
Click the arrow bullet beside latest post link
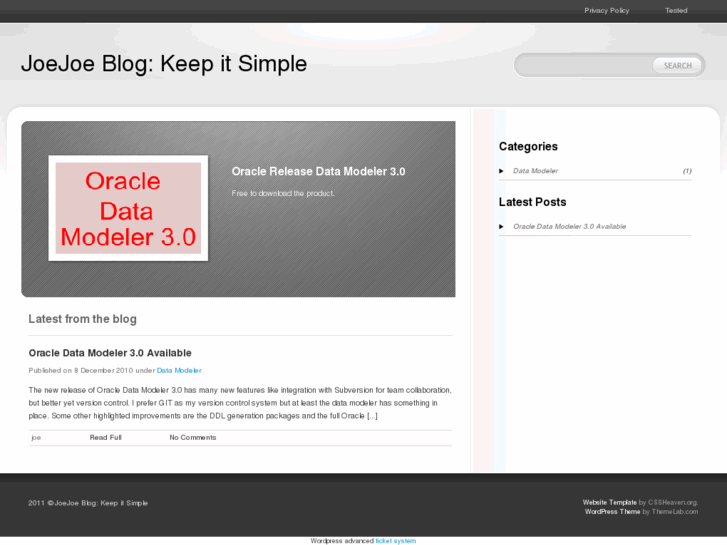coord(501,226)
